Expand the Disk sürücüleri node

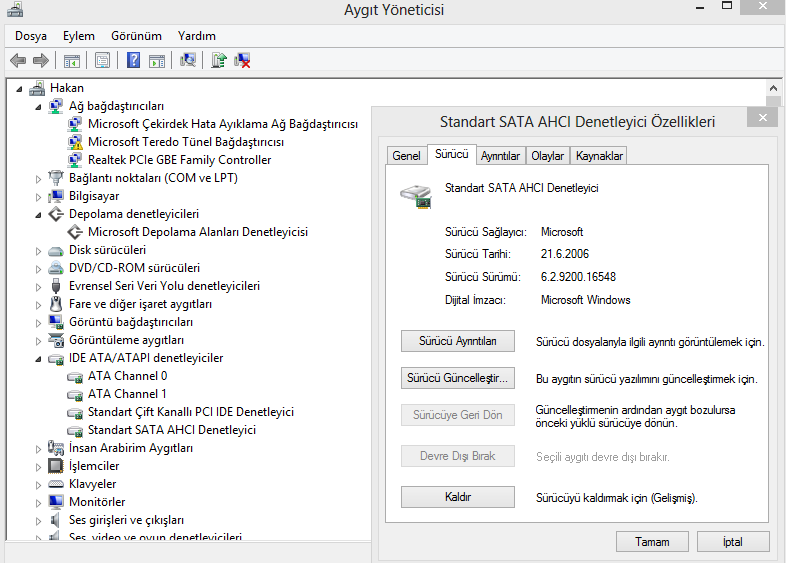(x=38, y=251)
